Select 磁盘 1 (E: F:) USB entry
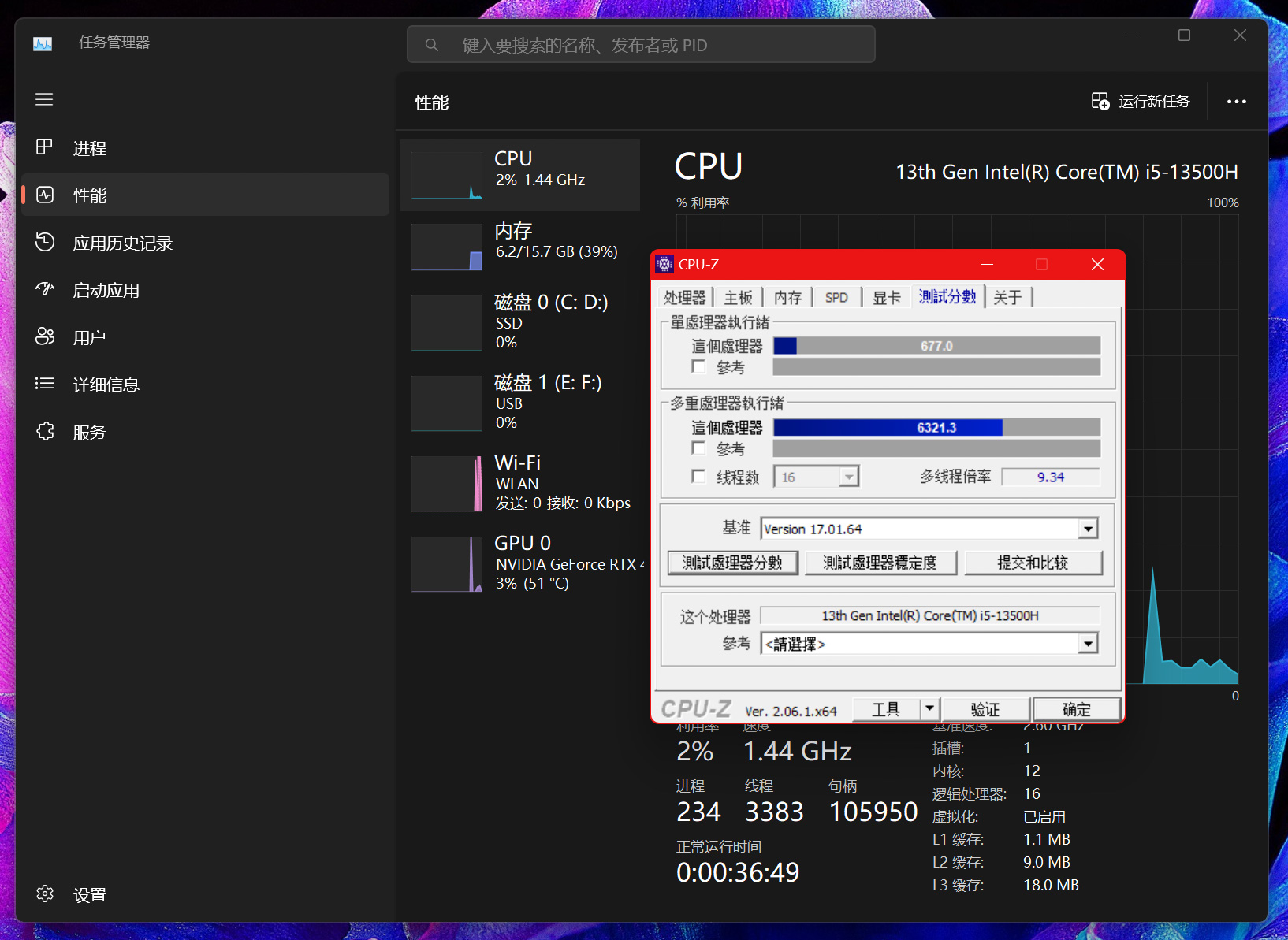The width and height of the screenshot is (1288, 940). pyautogui.click(x=520, y=403)
